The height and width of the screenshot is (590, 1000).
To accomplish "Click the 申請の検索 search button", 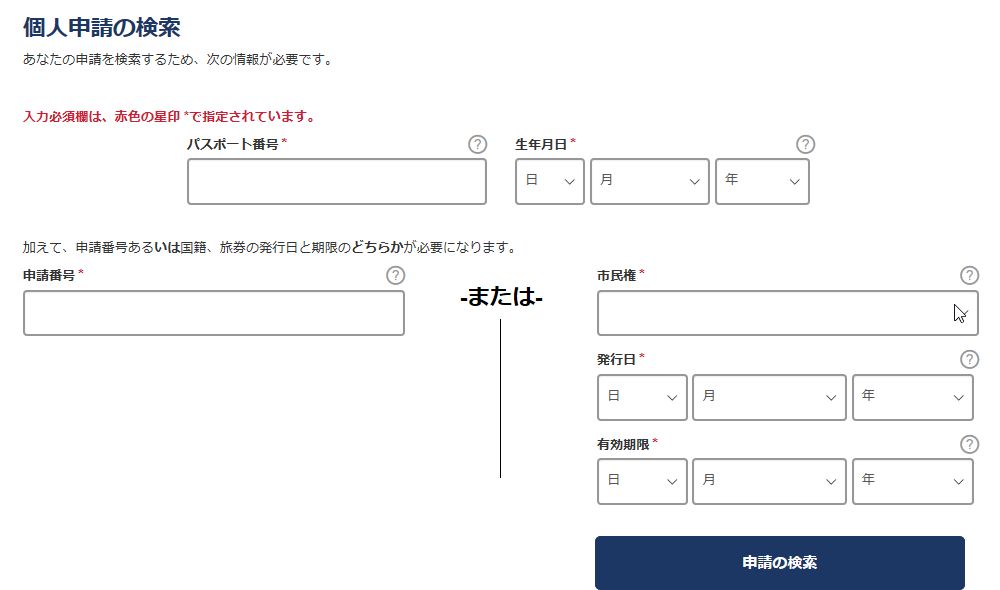I will click(779, 562).
